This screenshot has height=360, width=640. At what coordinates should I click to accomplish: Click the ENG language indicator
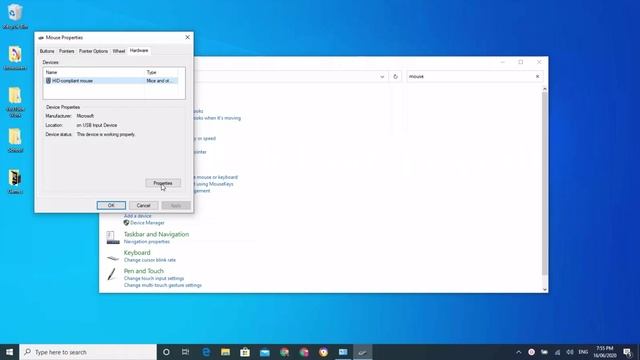pos(583,352)
